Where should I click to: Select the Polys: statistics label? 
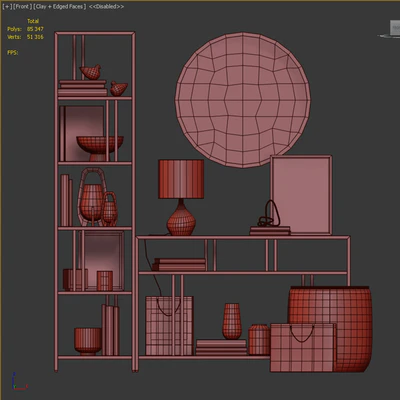pyautogui.click(x=14, y=29)
